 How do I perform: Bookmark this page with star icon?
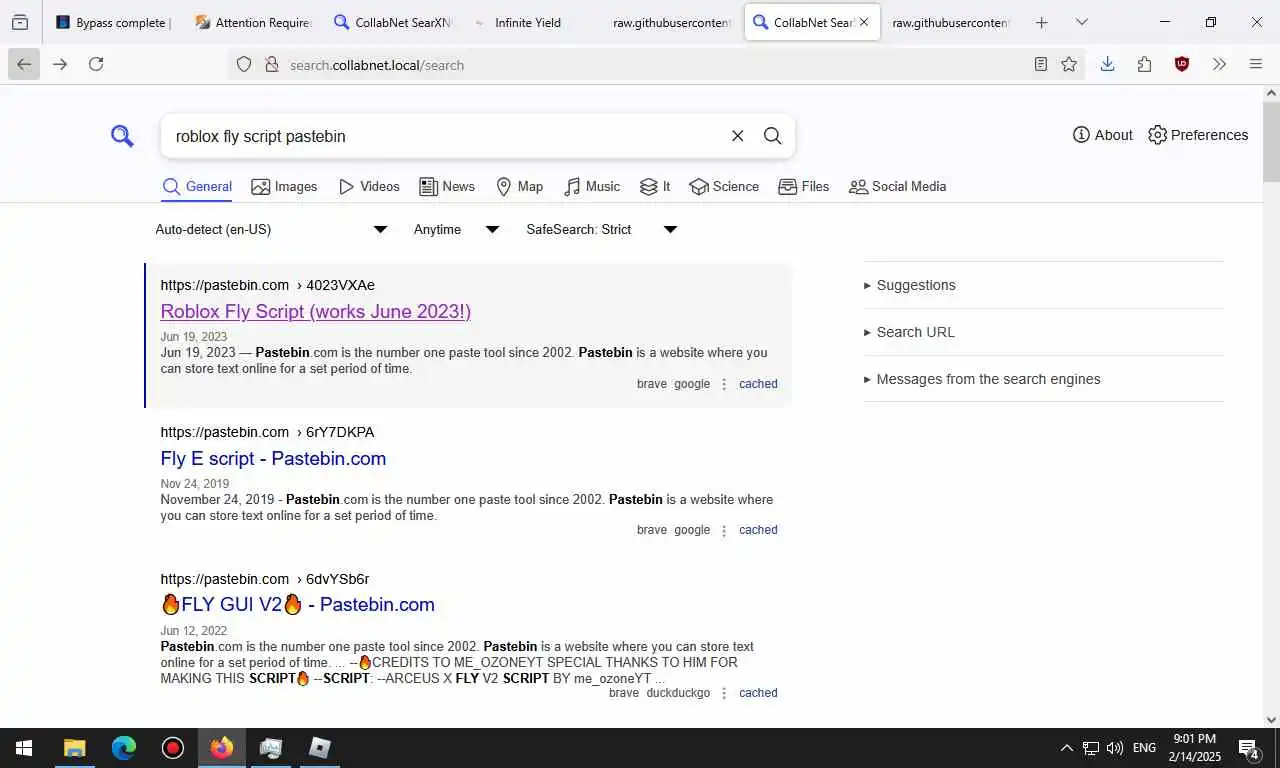tap(1069, 64)
